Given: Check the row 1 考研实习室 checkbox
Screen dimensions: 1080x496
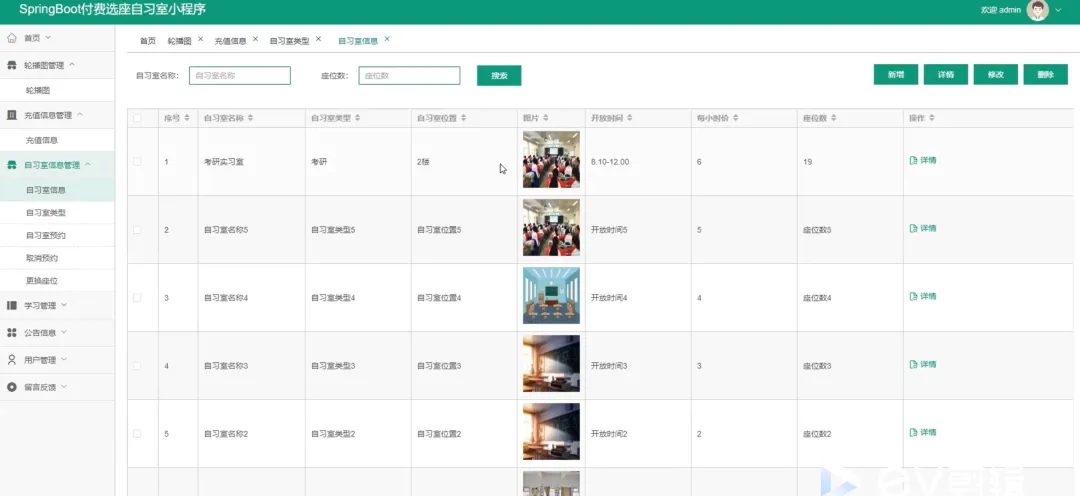Looking at the screenshot, I should pyautogui.click(x=137, y=162).
